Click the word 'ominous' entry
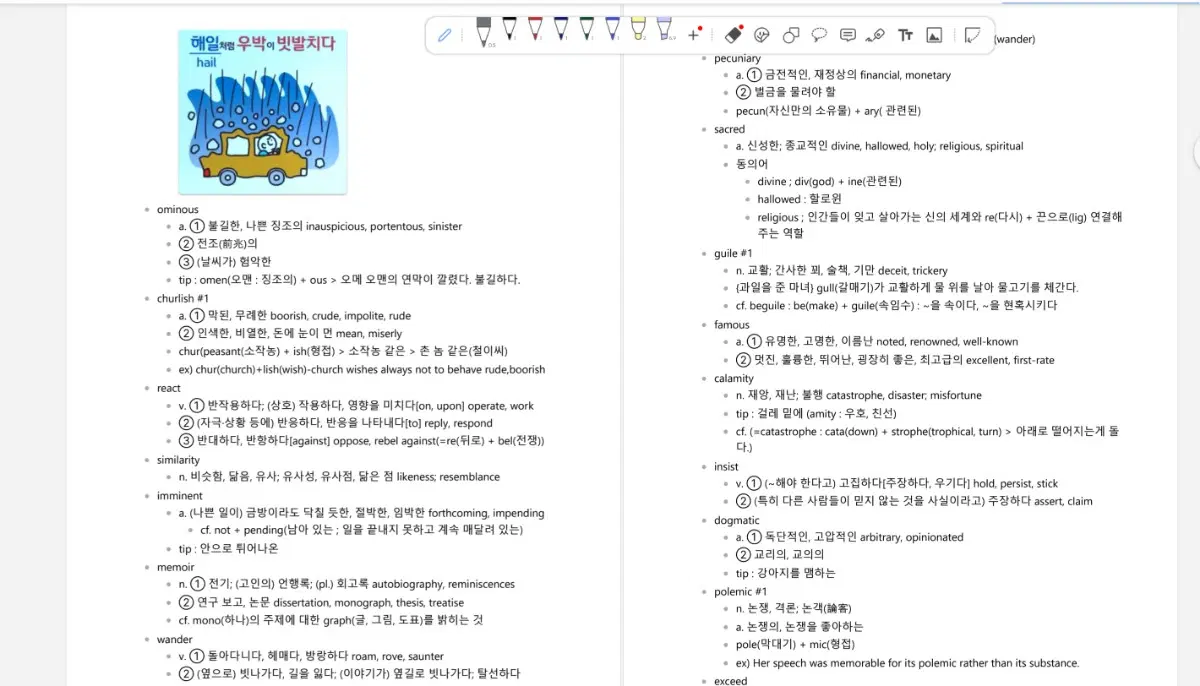 [x=178, y=209]
